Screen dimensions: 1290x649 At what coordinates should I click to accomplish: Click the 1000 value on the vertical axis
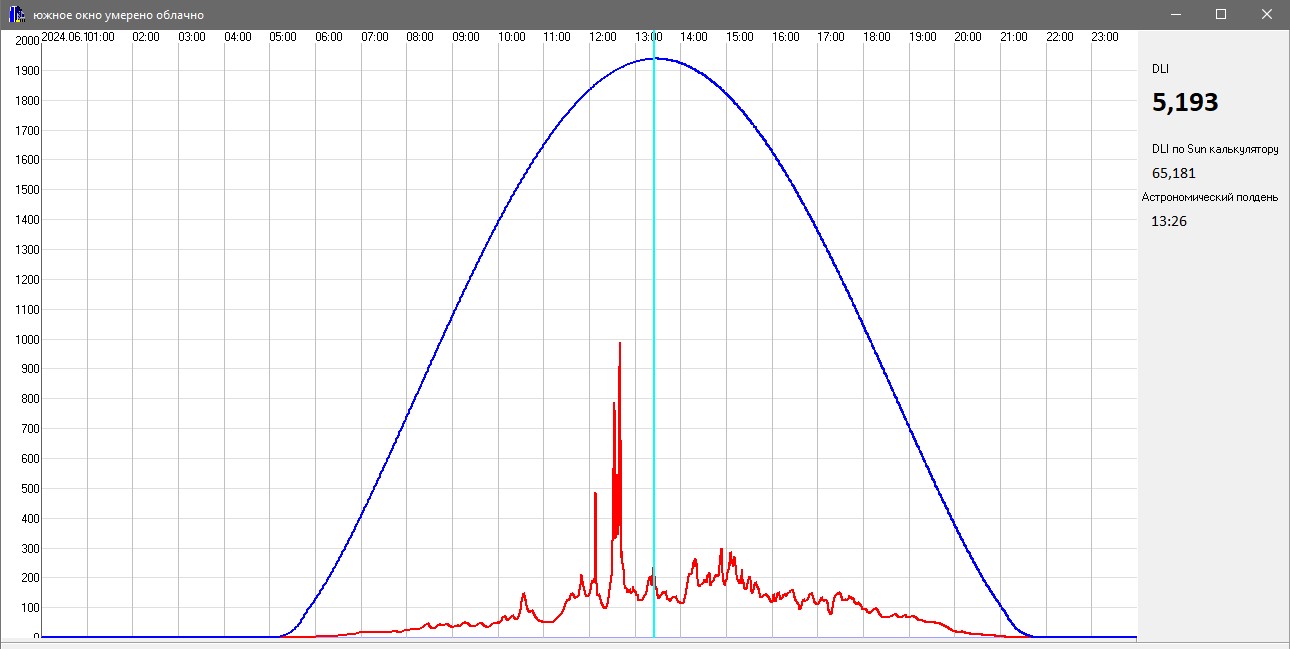(x=26, y=340)
